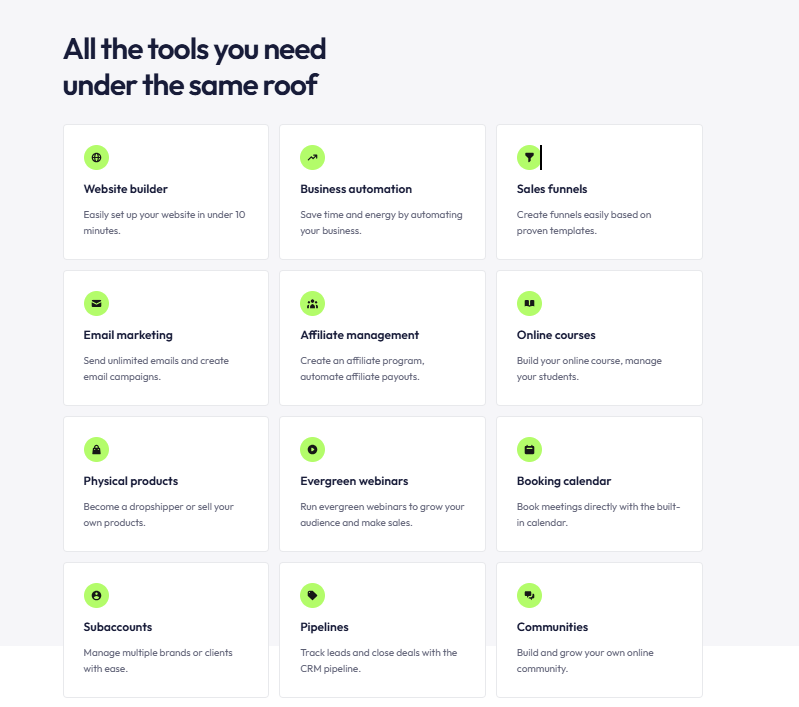The width and height of the screenshot is (799, 707).
Task: Click the tag icon for Pipelines
Action: click(313, 595)
